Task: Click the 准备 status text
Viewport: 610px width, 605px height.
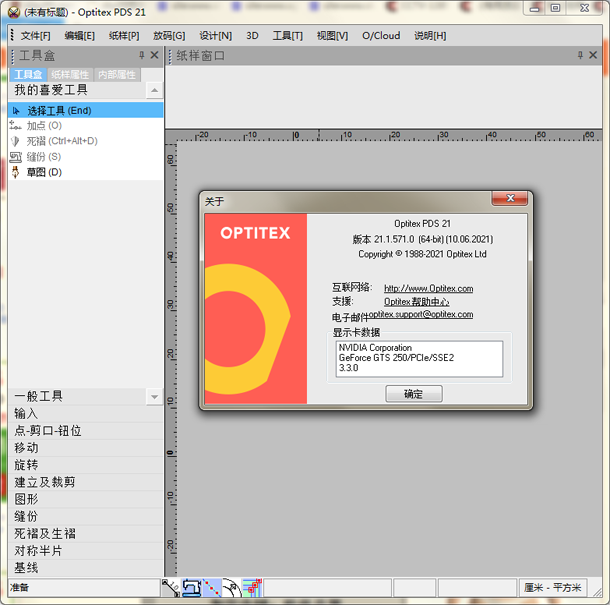Action: click(x=19, y=587)
